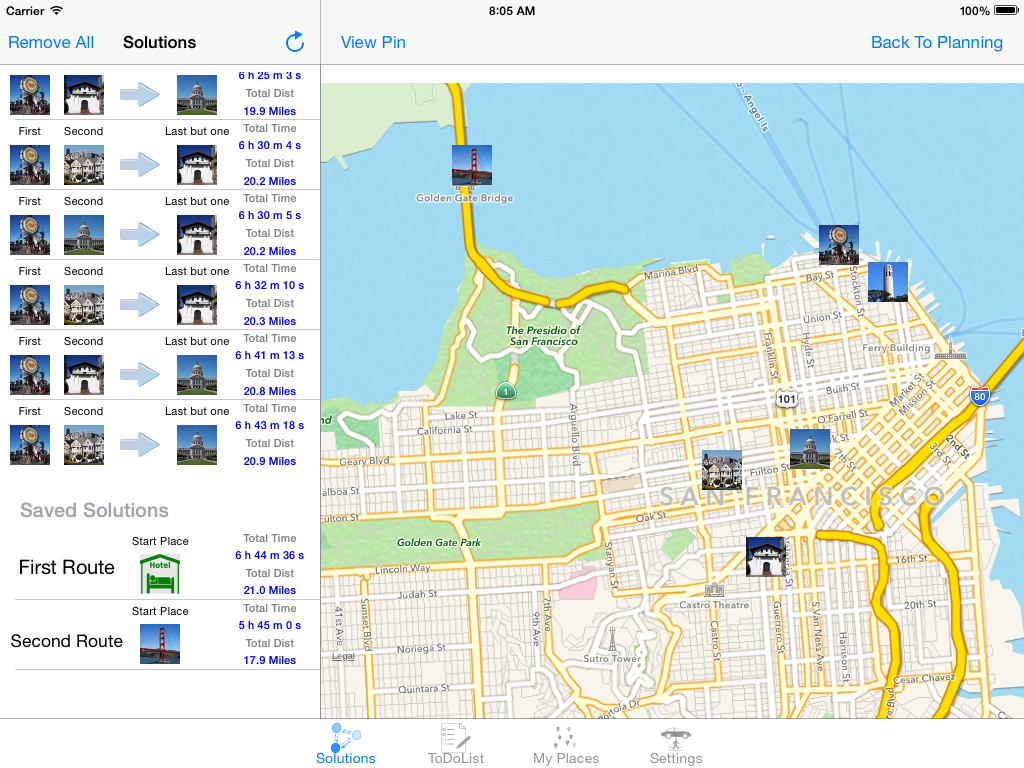The height and width of the screenshot is (768, 1024).
Task: Switch to the Solutions tab
Action: [x=345, y=744]
